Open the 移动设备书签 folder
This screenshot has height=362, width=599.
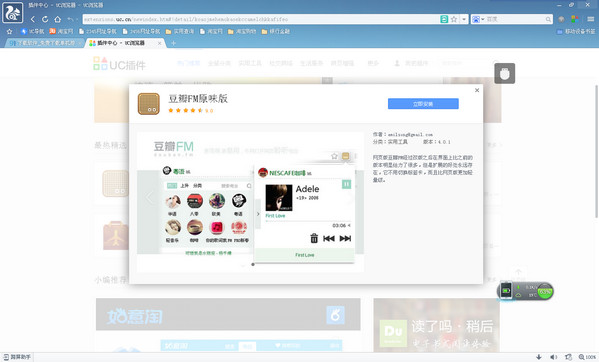point(576,31)
